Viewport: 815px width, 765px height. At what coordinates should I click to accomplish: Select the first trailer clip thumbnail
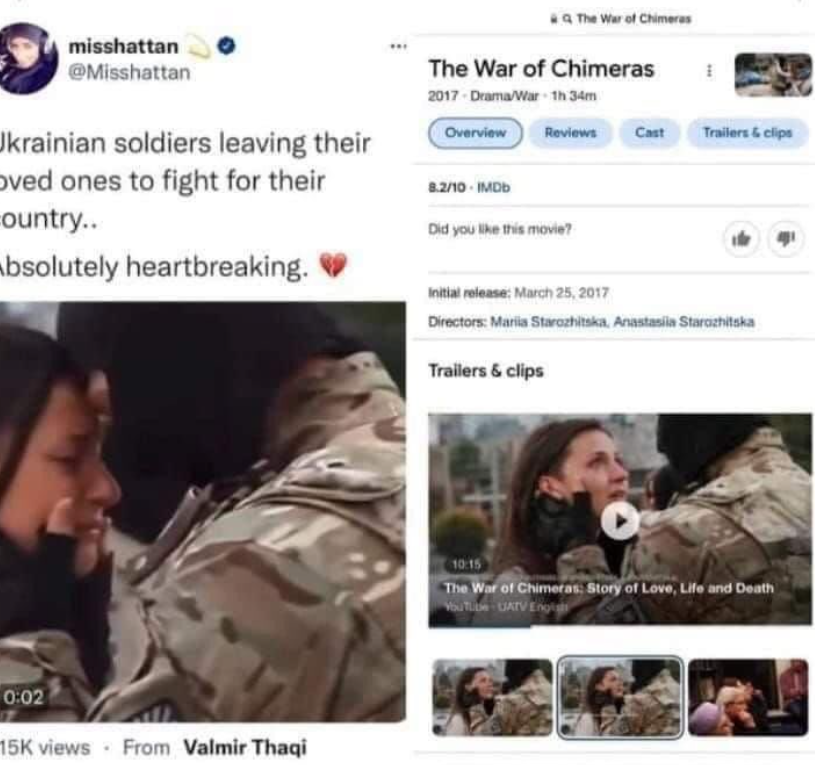click(492, 697)
